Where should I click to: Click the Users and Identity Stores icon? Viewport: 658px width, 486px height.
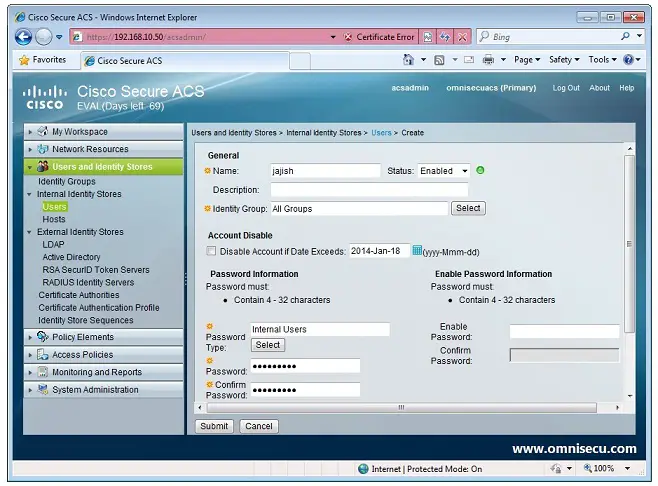tap(43, 166)
